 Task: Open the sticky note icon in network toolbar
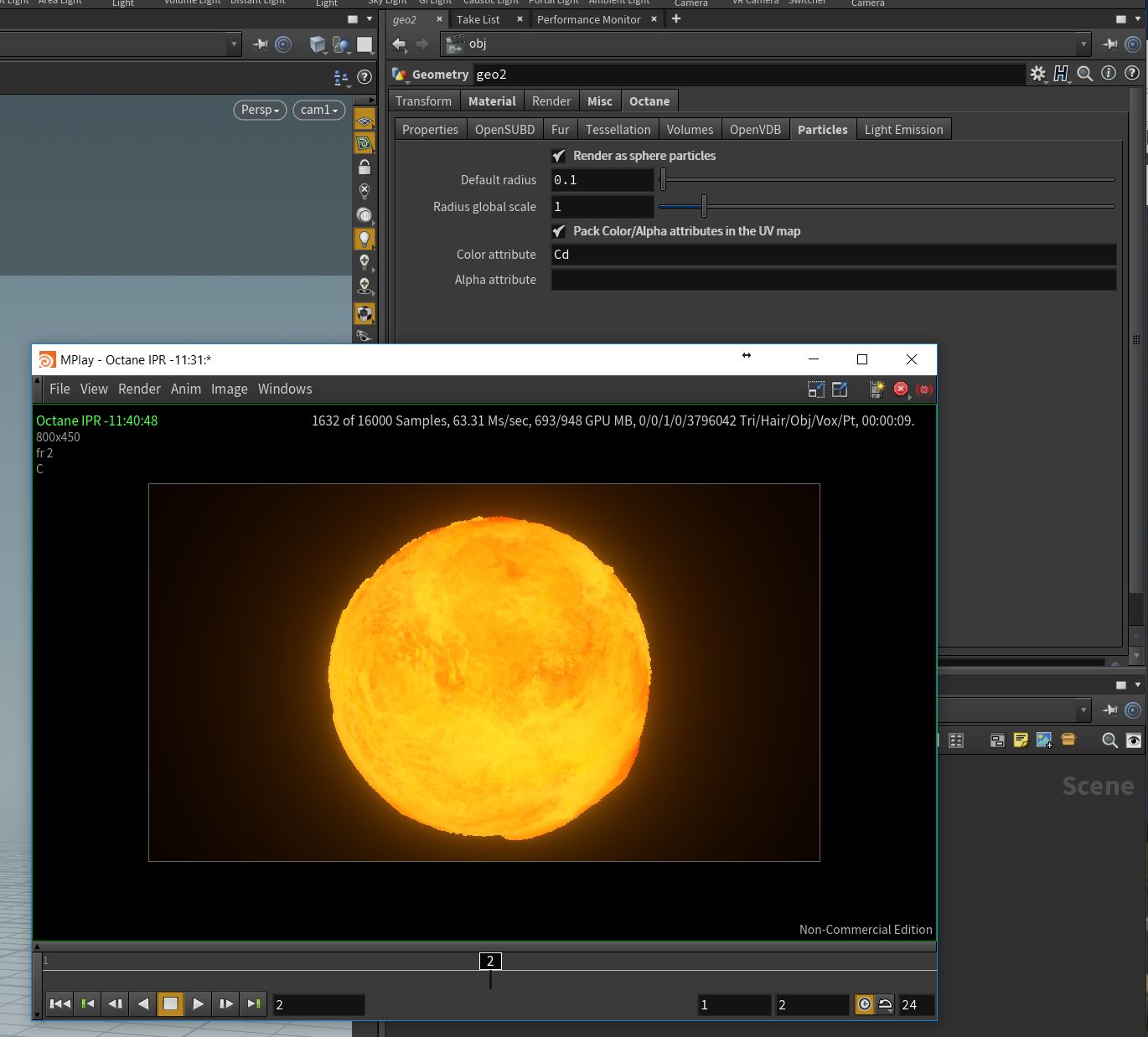[1021, 740]
